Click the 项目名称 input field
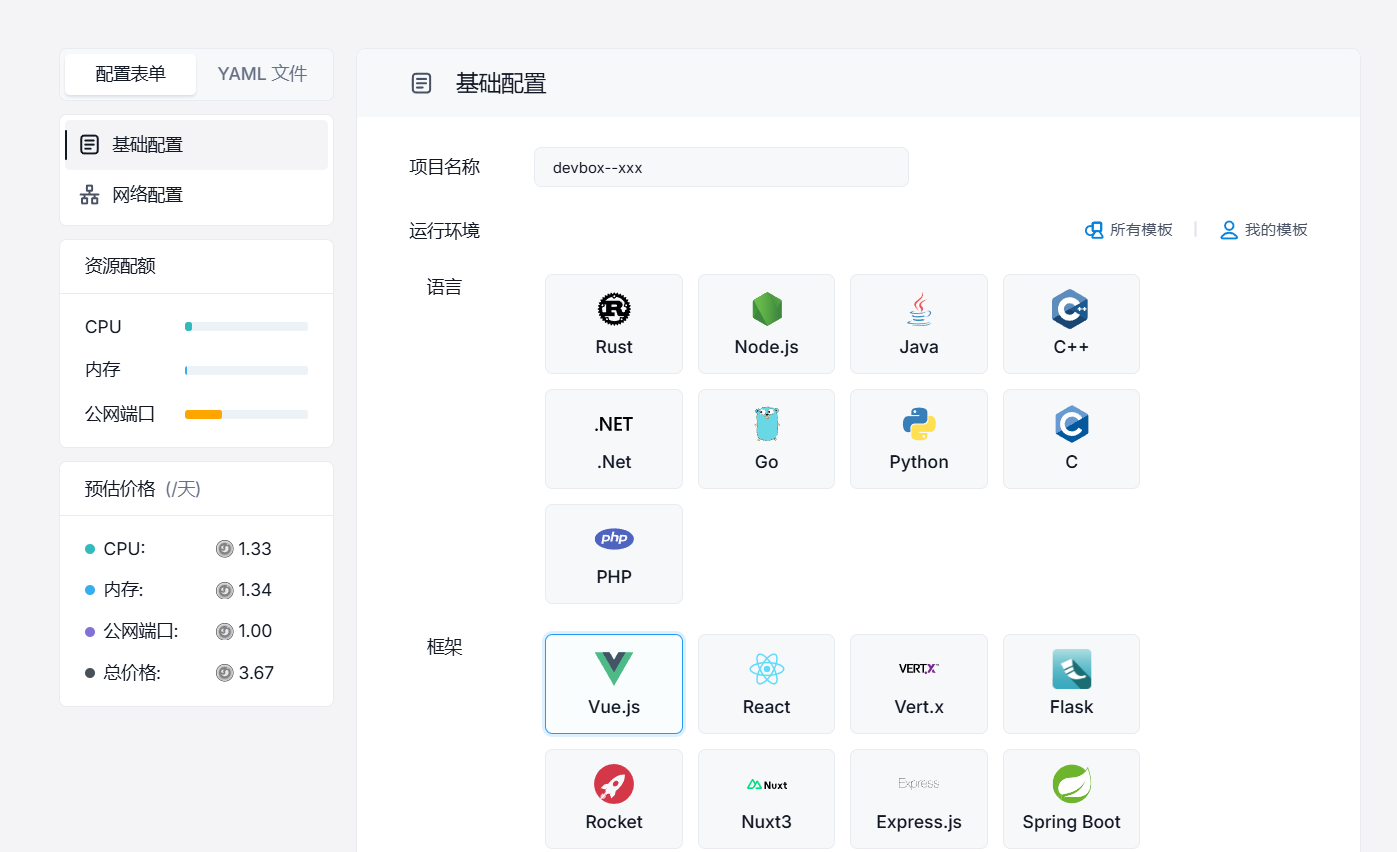 coord(721,167)
